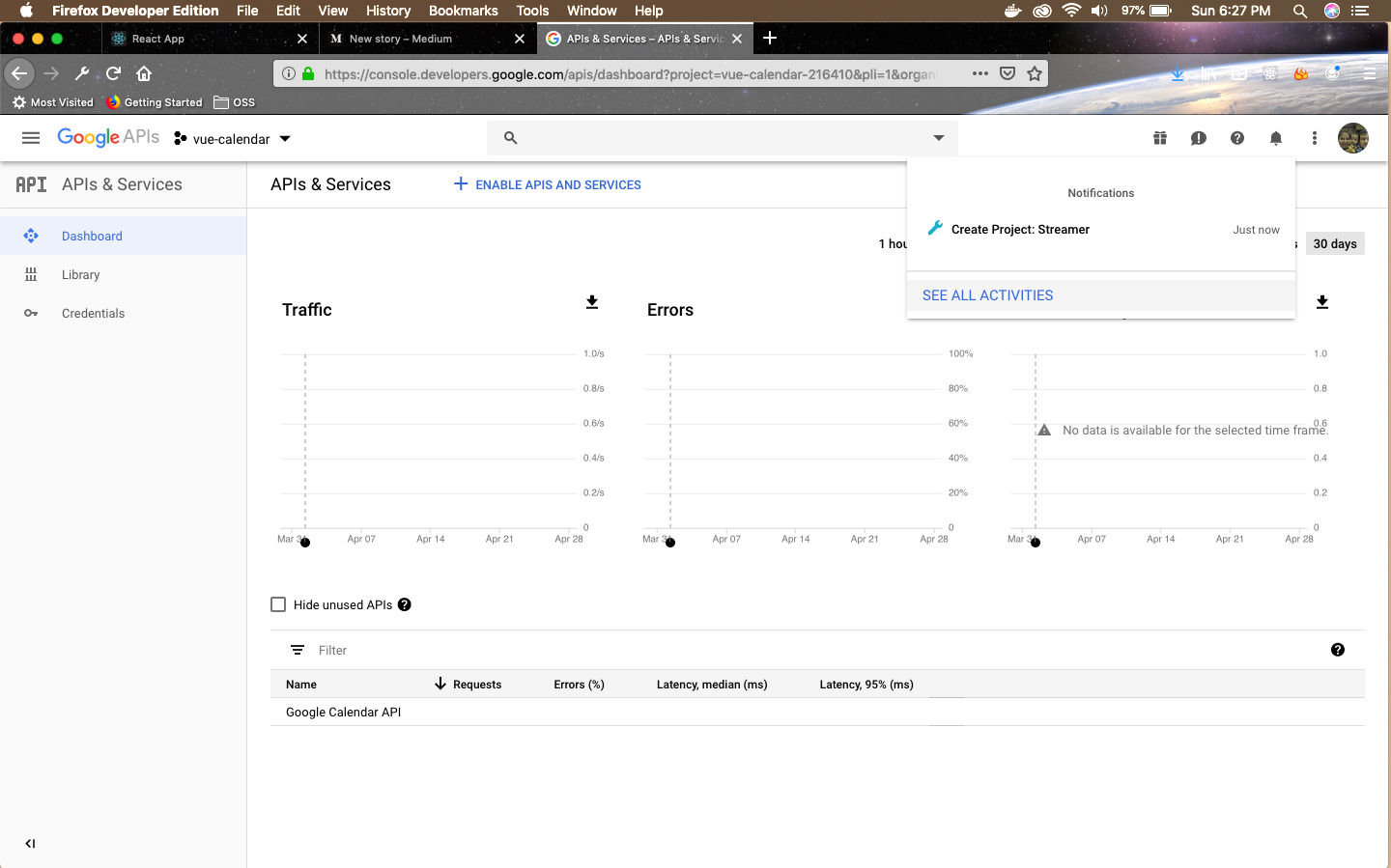Viewport: 1391px width, 868px height.
Task: Open React DevTools extension icon
Action: click(x=1270, y=73)
